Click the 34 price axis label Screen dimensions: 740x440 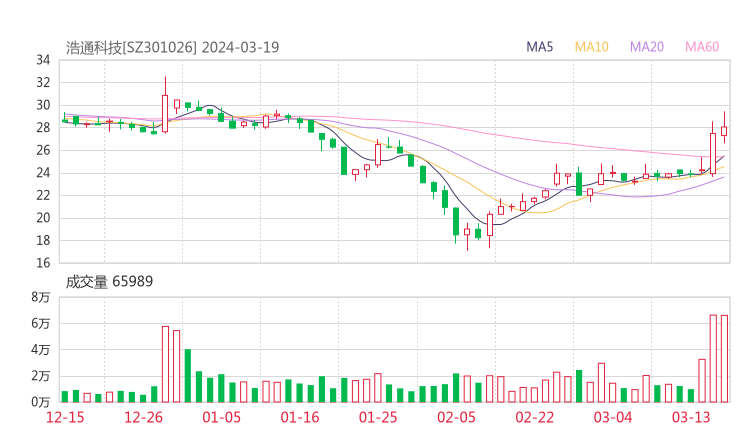[x=43, y=60]
